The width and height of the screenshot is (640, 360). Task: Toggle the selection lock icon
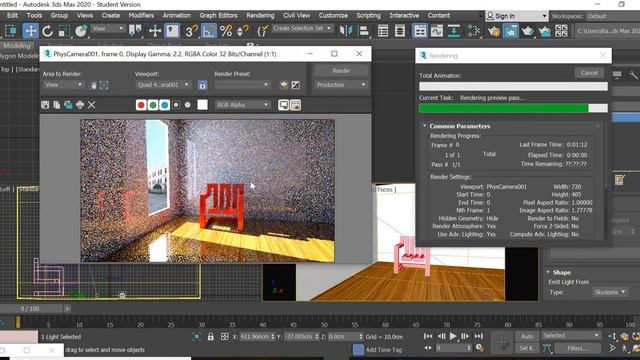pos(211,337)
